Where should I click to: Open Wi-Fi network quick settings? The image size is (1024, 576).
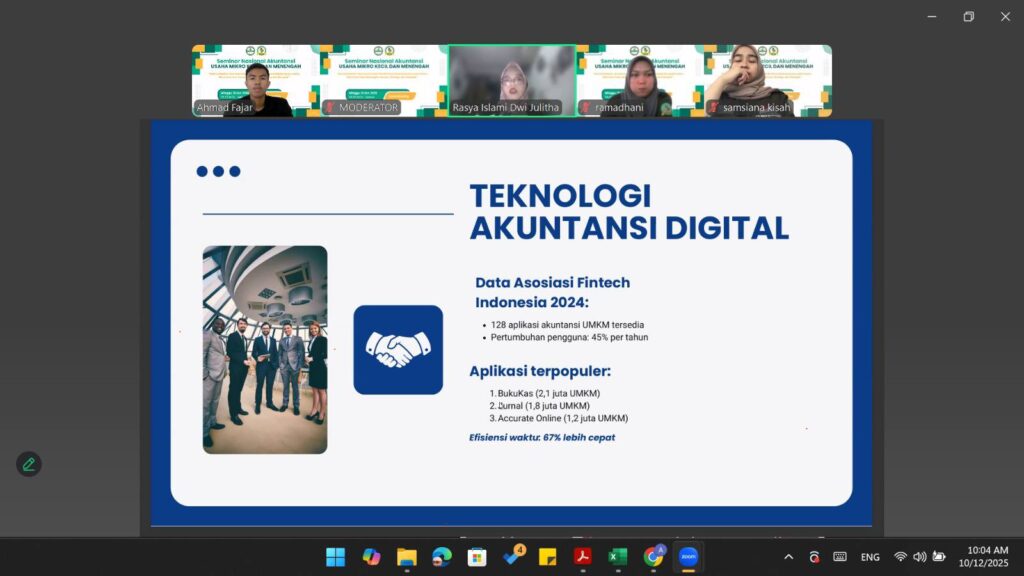(900, 557)
